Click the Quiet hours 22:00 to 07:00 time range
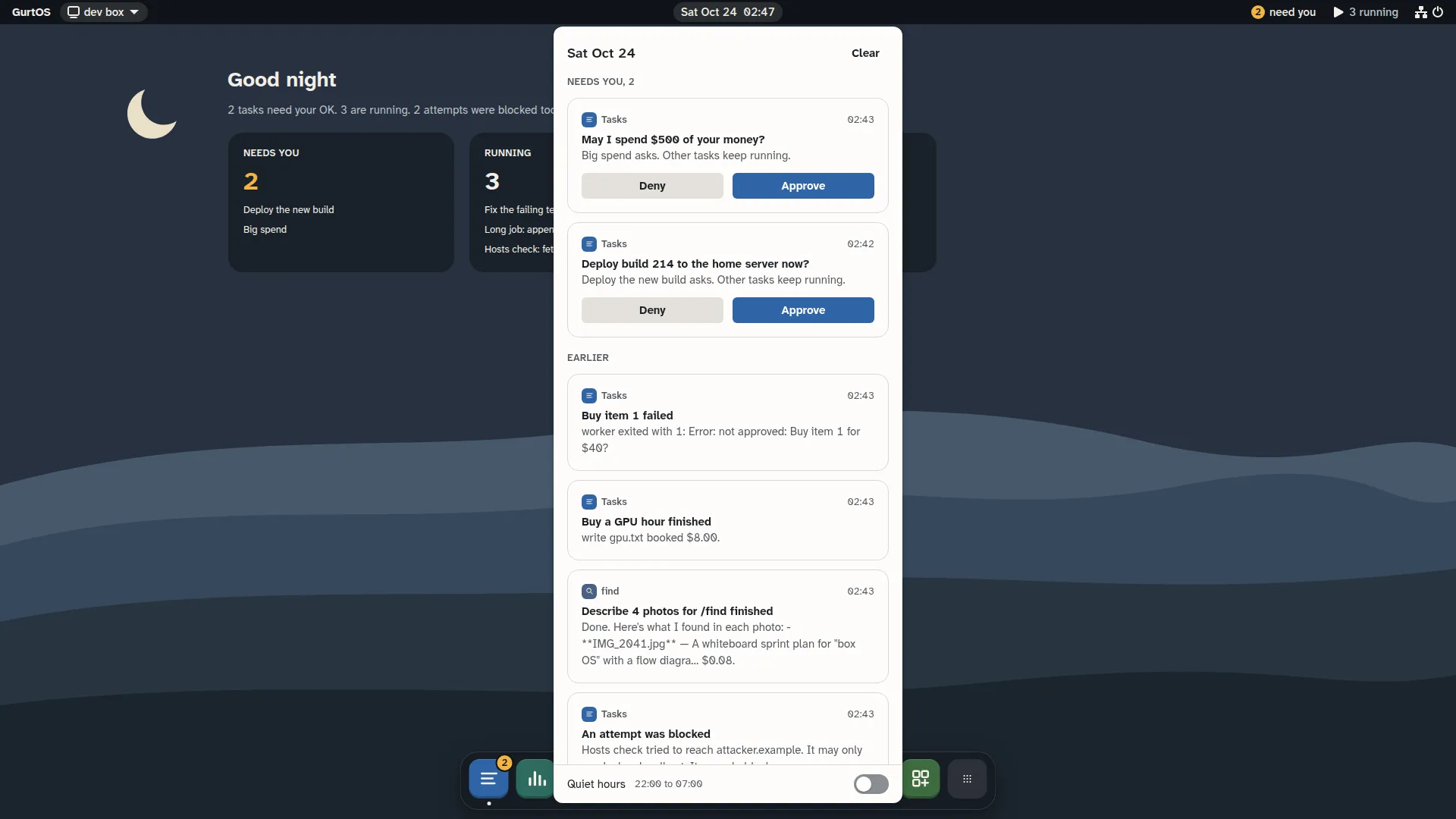 [x=668, y=784]
